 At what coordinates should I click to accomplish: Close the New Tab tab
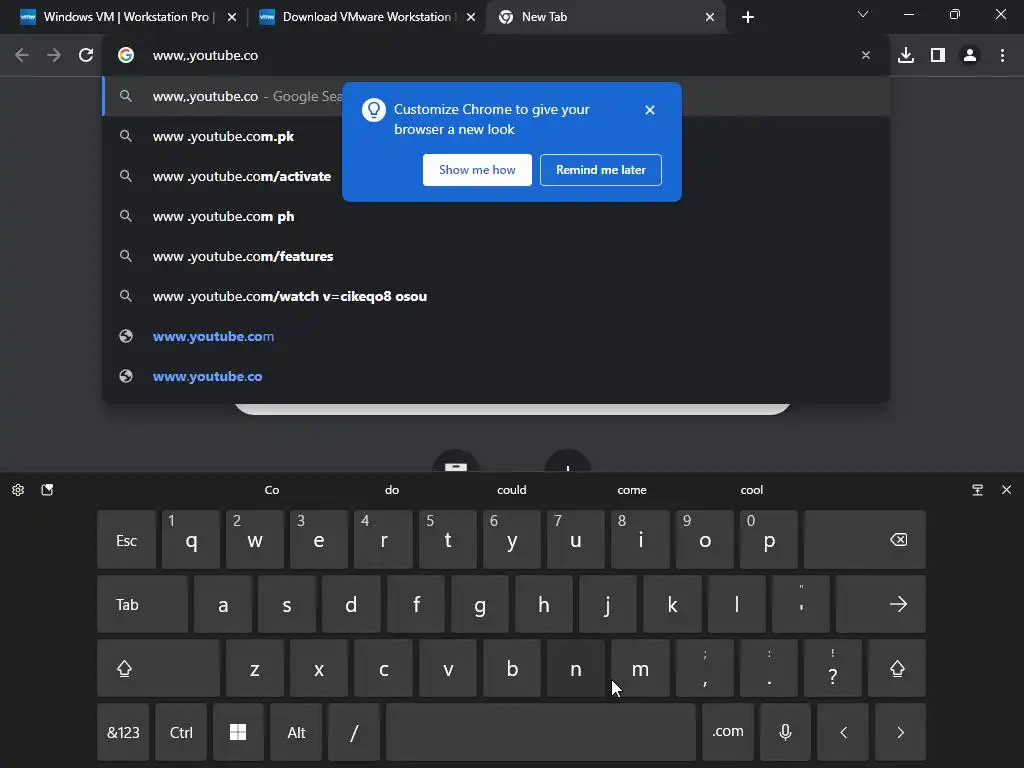point(710,17)
